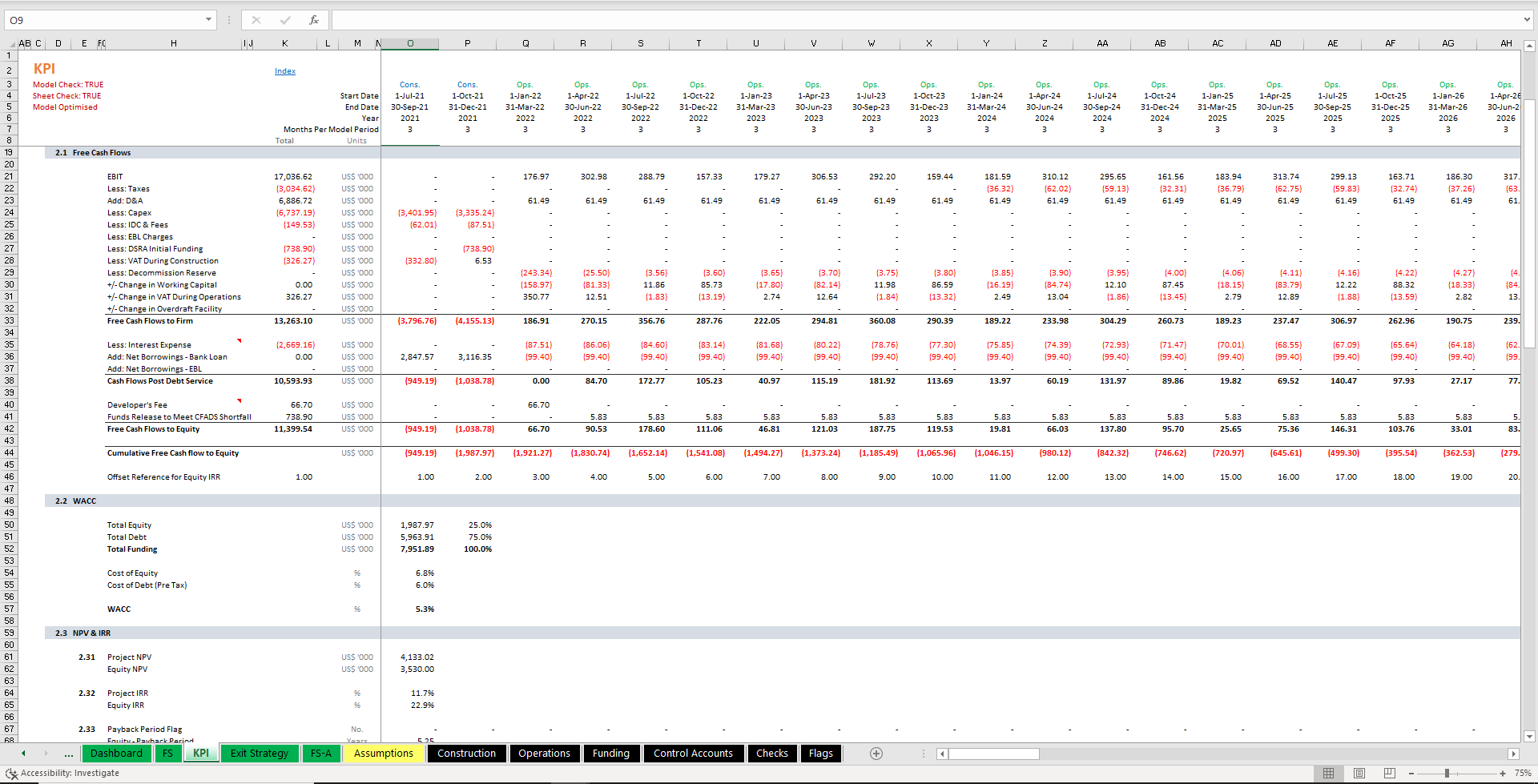Go to the Assumptions sheet tab

[x=384, y=754]
